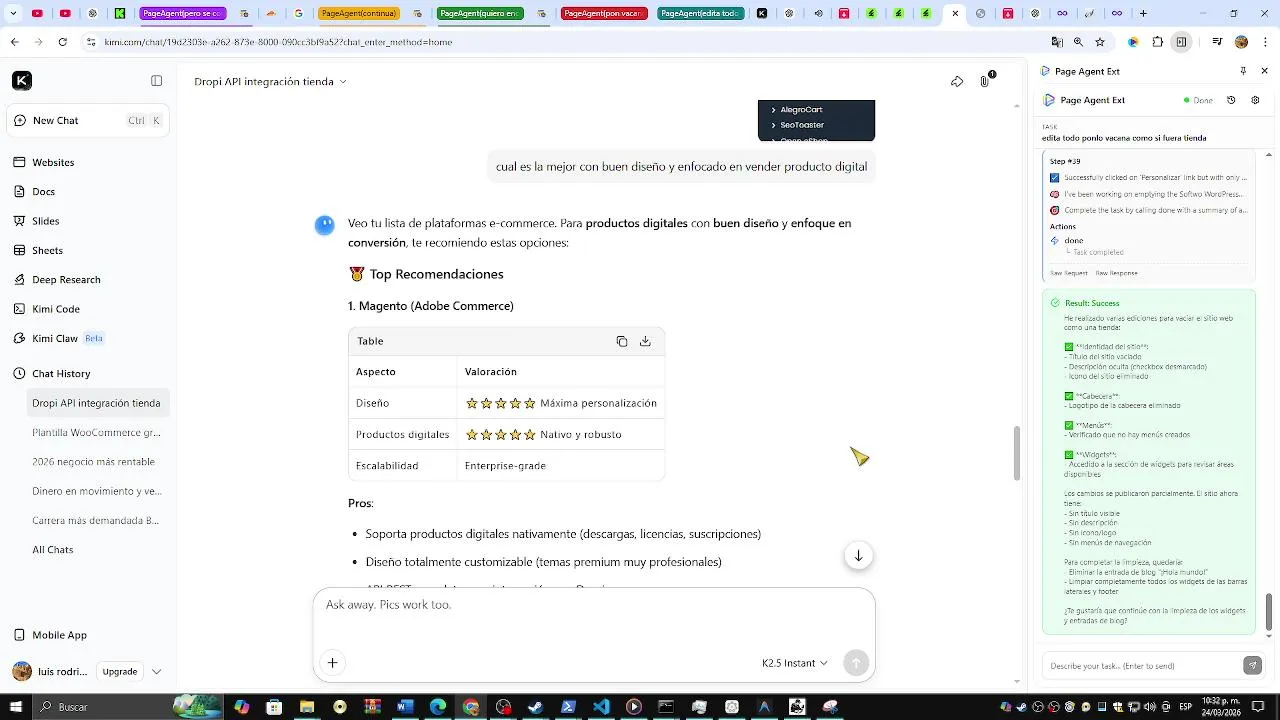Open the 'Plantilla WooCommerce' chat

(x=96, y=433)
